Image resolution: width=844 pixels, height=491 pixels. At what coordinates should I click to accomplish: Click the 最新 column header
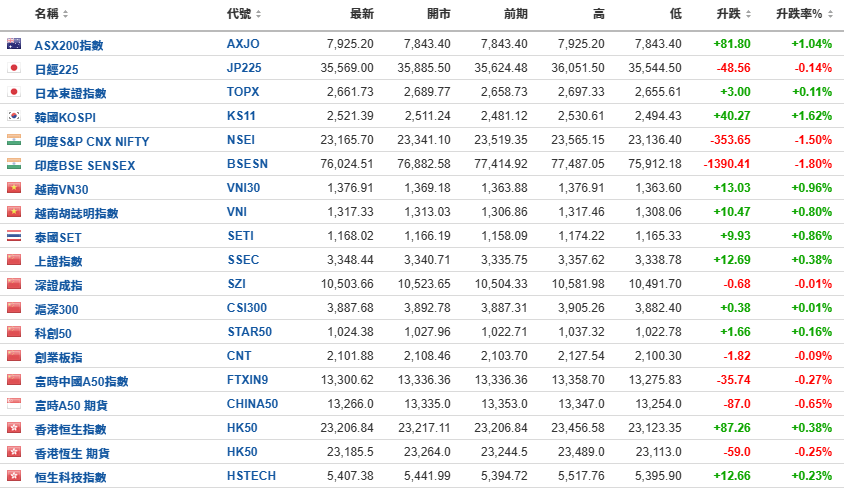point(362,14)
